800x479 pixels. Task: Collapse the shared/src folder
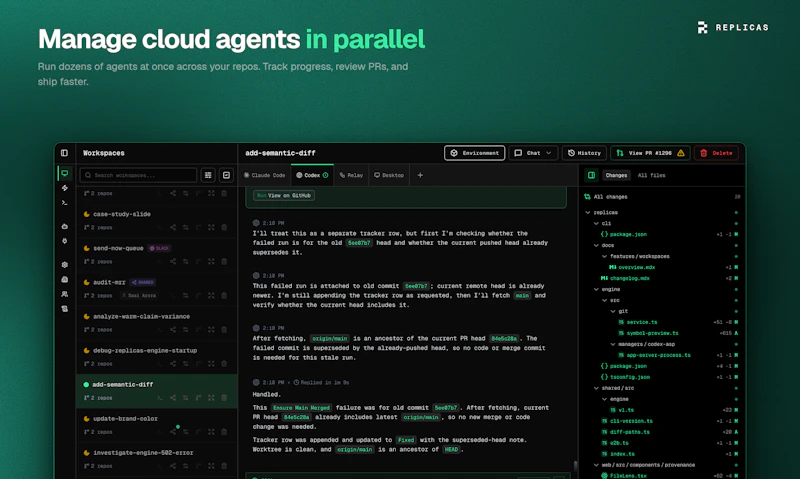[x=596, y=388]
